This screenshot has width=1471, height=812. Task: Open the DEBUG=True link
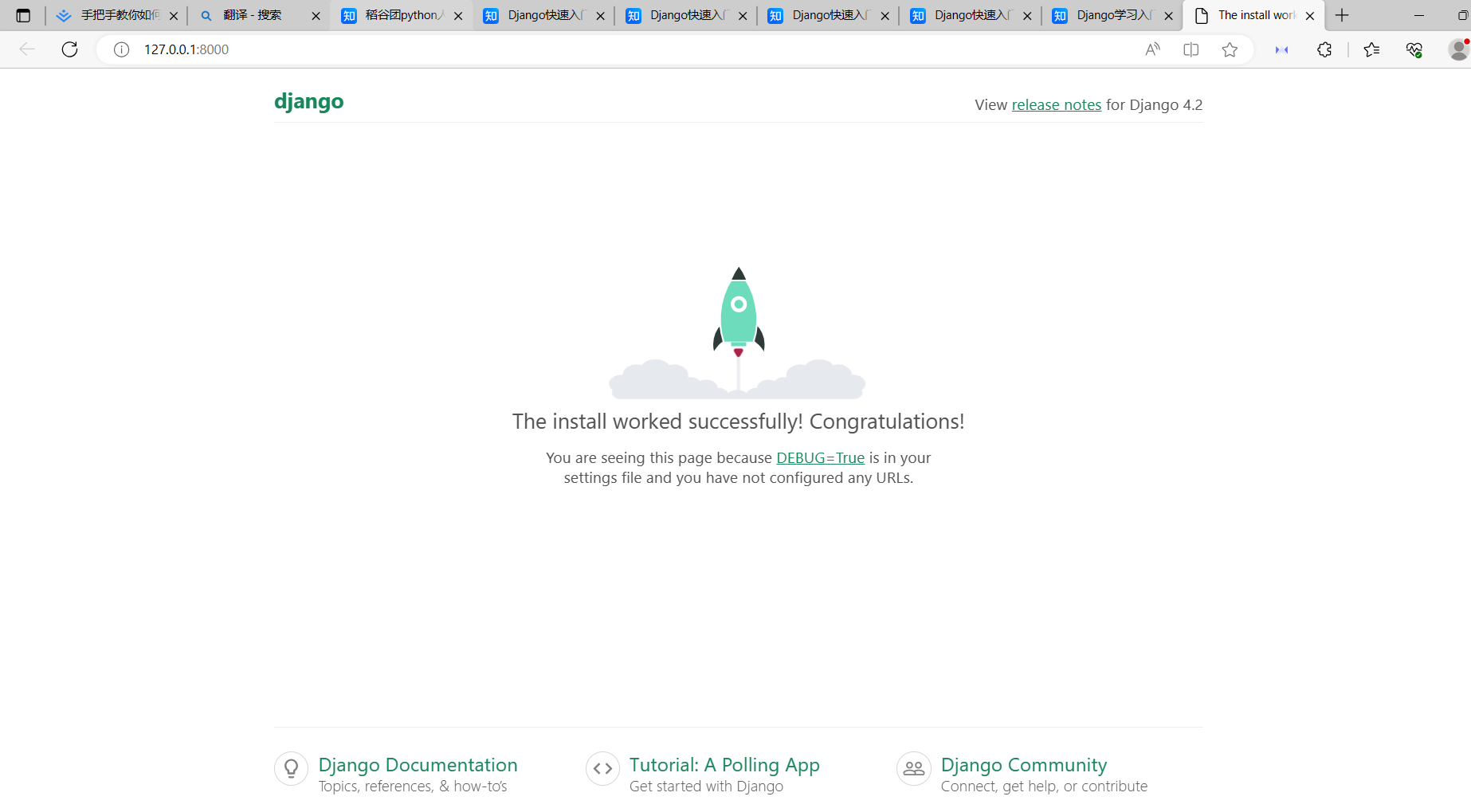[821, 458]
